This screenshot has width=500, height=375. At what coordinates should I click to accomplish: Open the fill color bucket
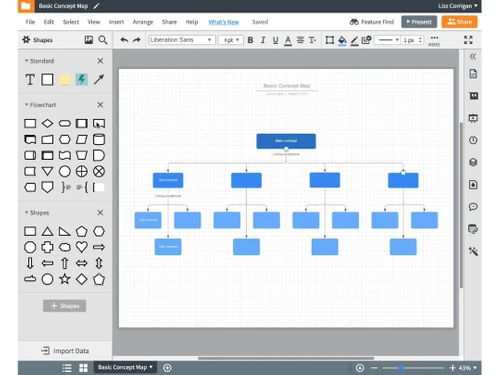point(342,41)
